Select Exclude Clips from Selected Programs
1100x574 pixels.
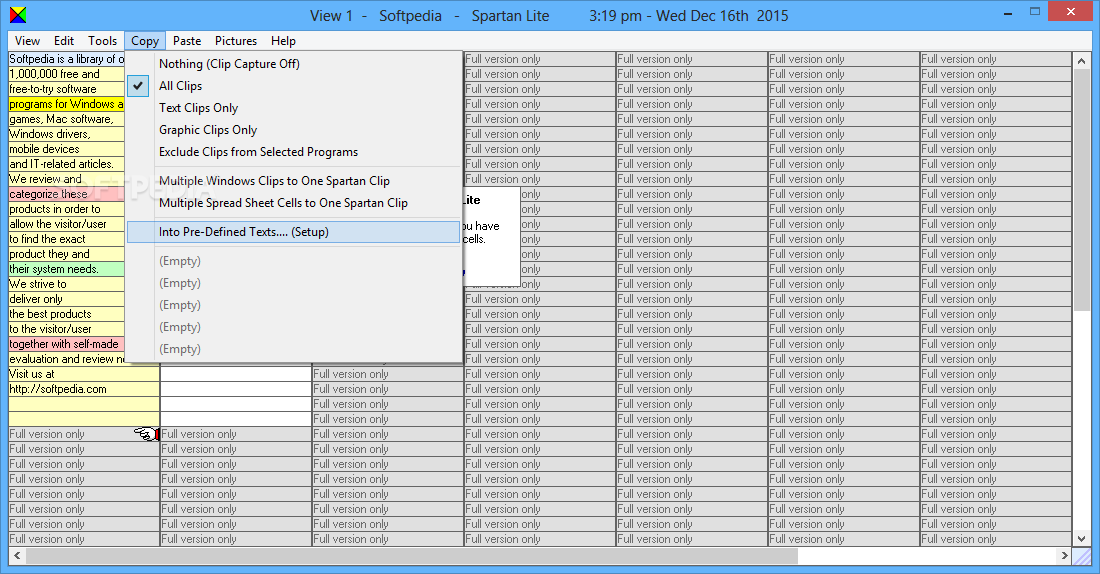(293, 152)
